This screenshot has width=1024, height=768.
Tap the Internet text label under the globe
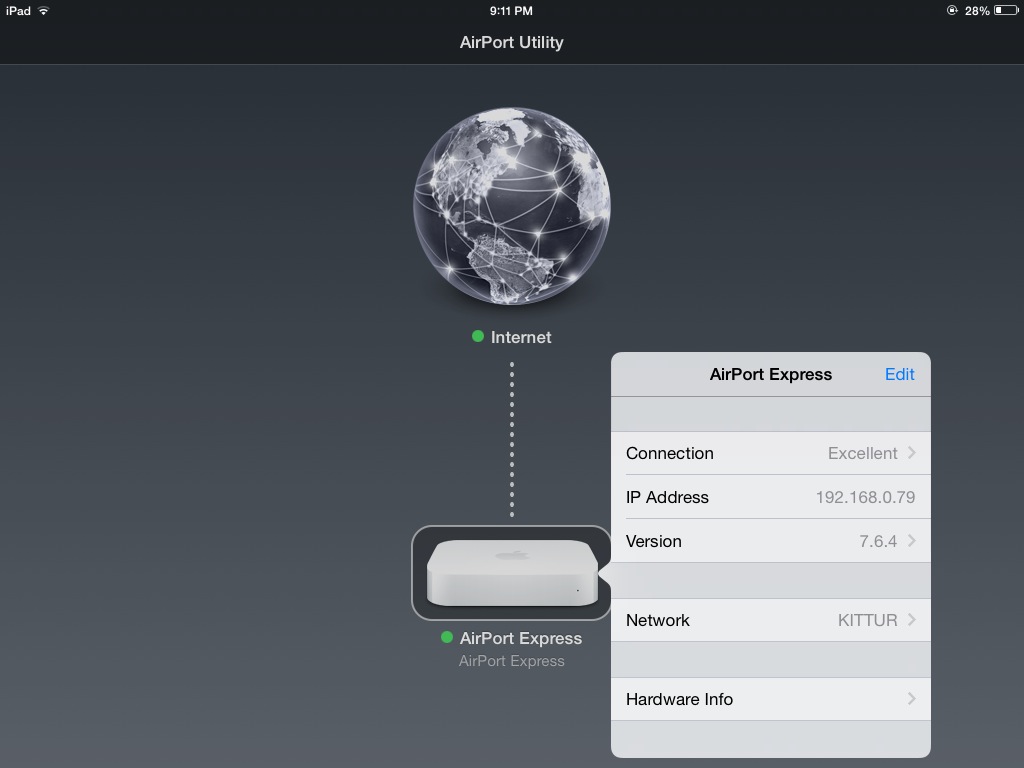click(x=521, y=338)
